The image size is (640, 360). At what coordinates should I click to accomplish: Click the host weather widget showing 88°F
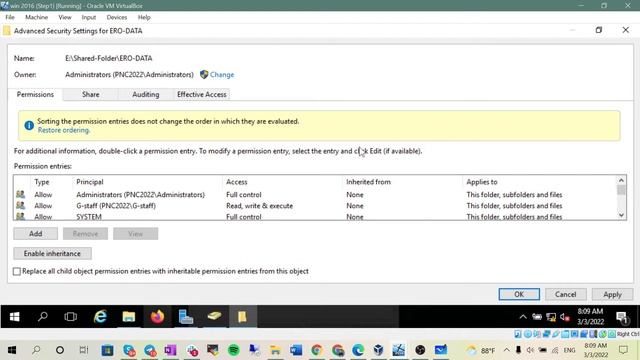(x=480, y=350)
